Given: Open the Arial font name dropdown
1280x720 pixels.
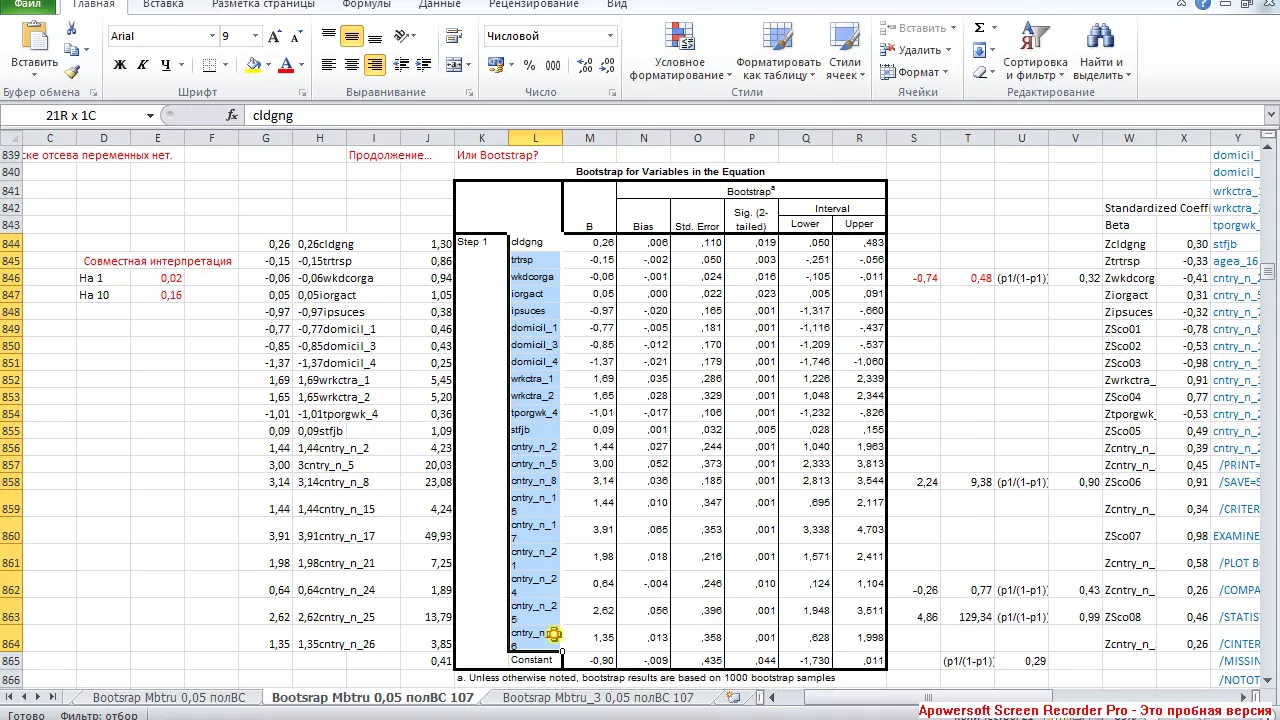Looking at the screenshot, I should pyautogui.click(x=212, y=36).
